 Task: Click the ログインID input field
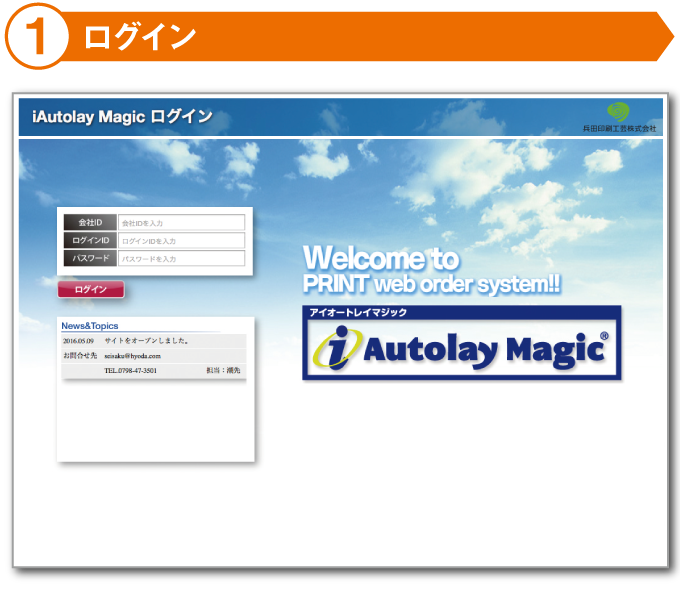[x=181, y=240]
